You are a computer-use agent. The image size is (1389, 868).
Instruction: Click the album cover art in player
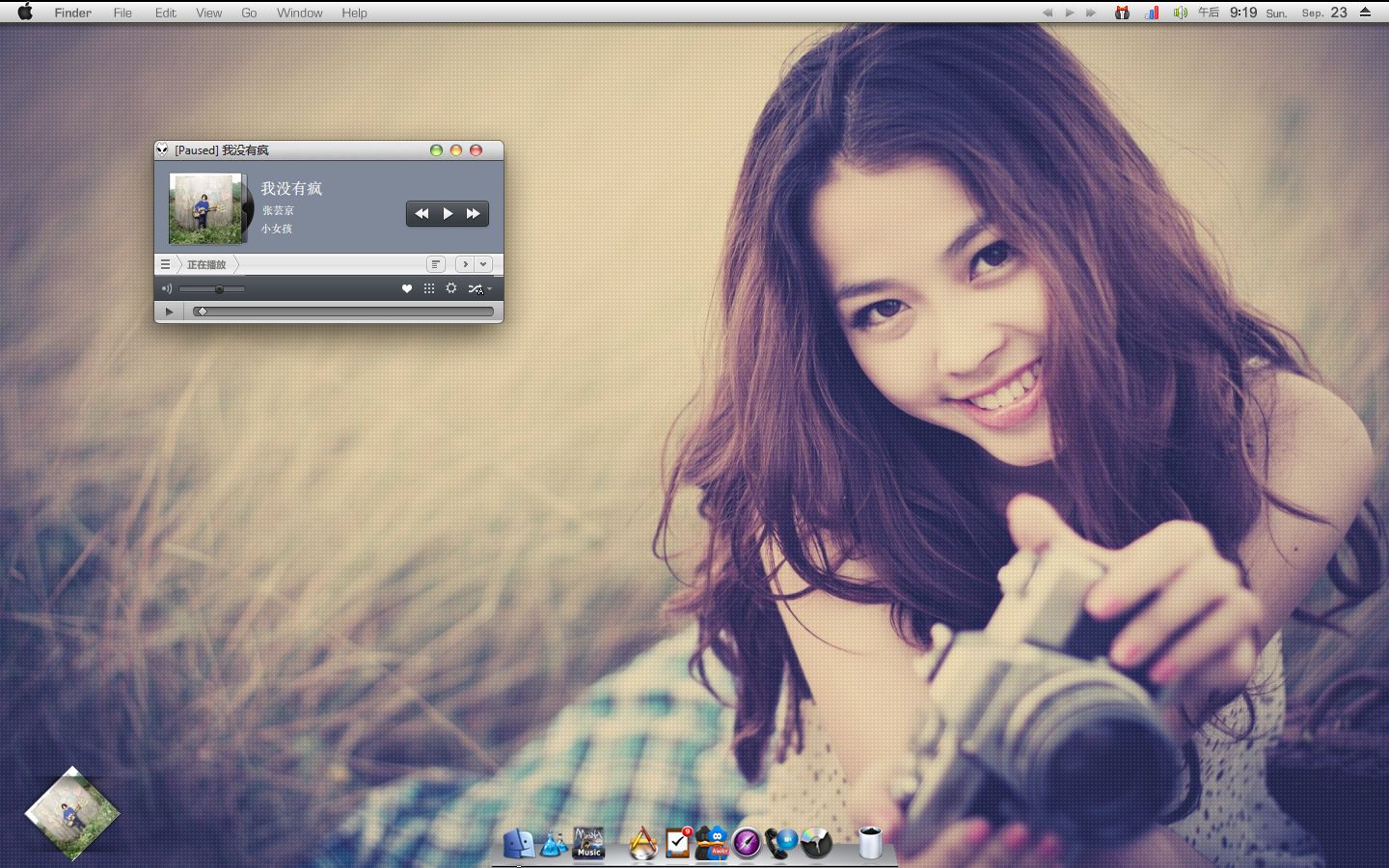coord(205,208)
